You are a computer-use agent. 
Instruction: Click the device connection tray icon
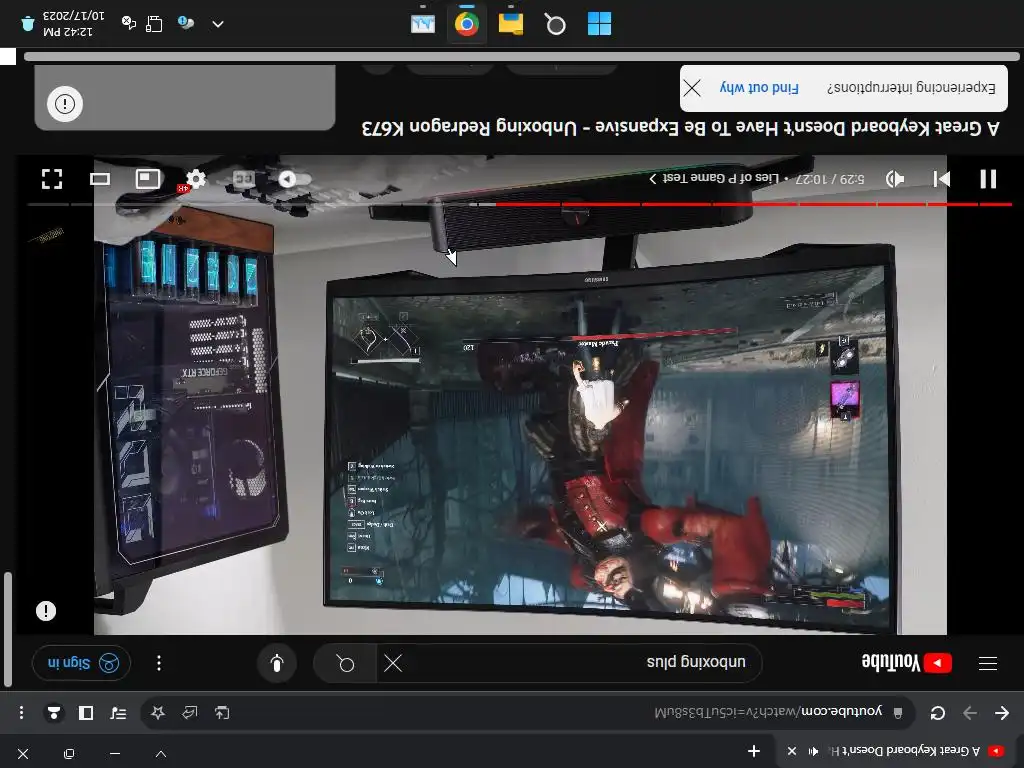click(x=154, y=24)
